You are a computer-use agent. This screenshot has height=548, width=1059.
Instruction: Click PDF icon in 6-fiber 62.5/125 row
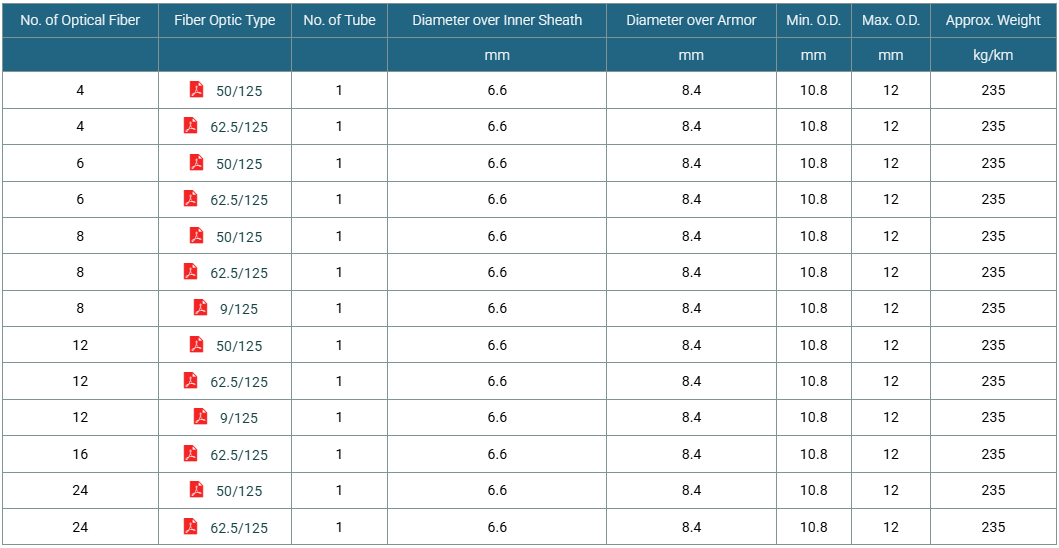click(x=190, y=199)
